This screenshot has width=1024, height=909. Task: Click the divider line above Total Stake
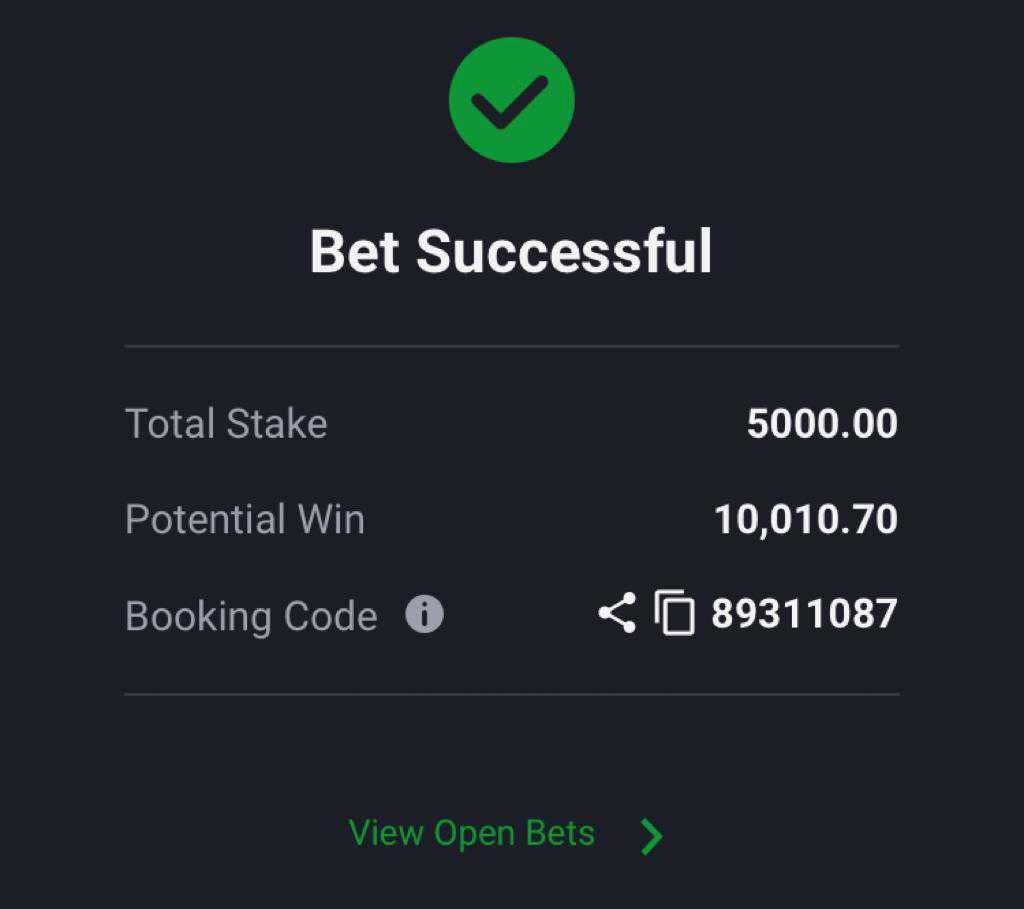[x=511, y=346]
